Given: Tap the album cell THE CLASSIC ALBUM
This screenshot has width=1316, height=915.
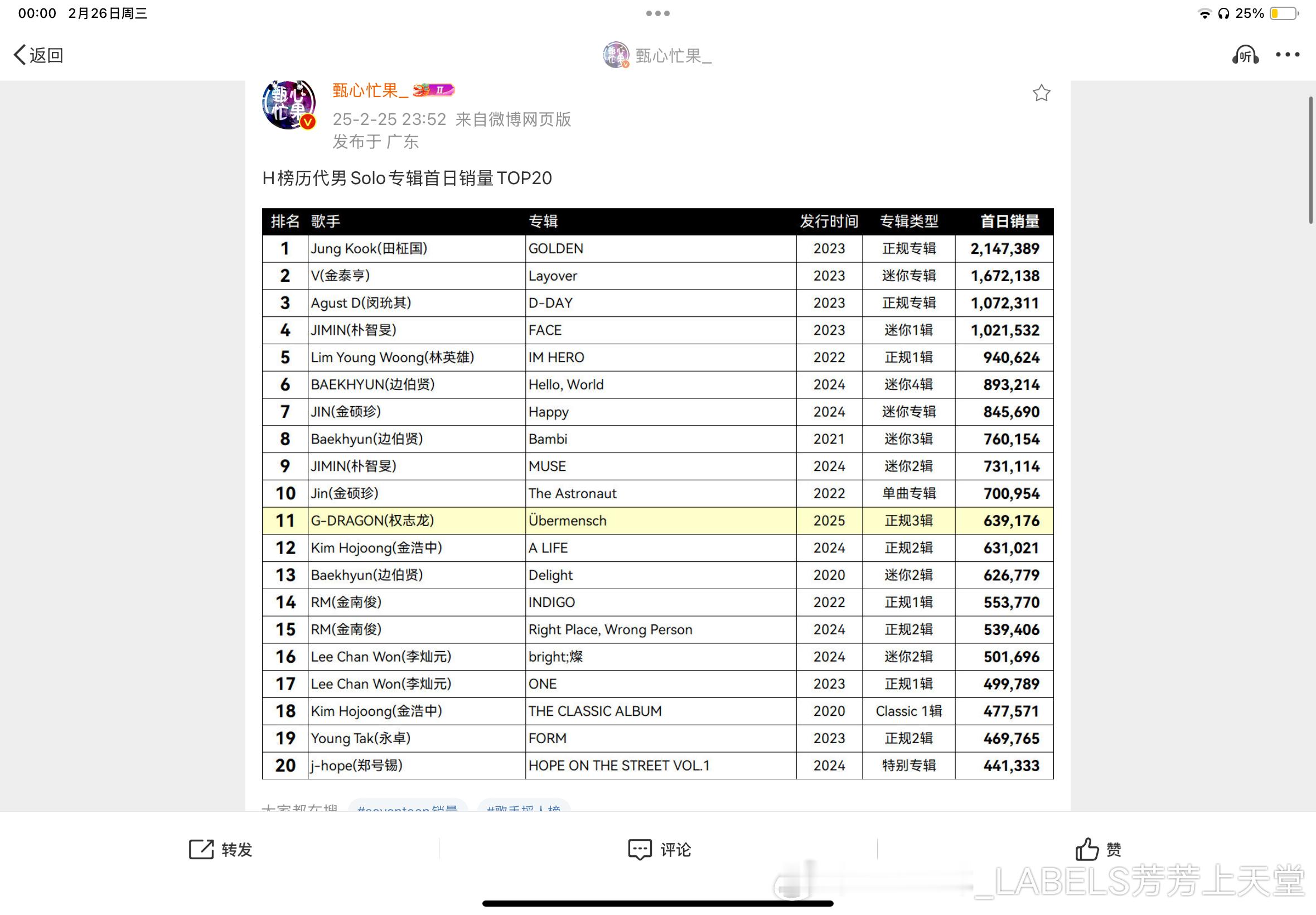Looking at the screenshot, I should (661, 711).
